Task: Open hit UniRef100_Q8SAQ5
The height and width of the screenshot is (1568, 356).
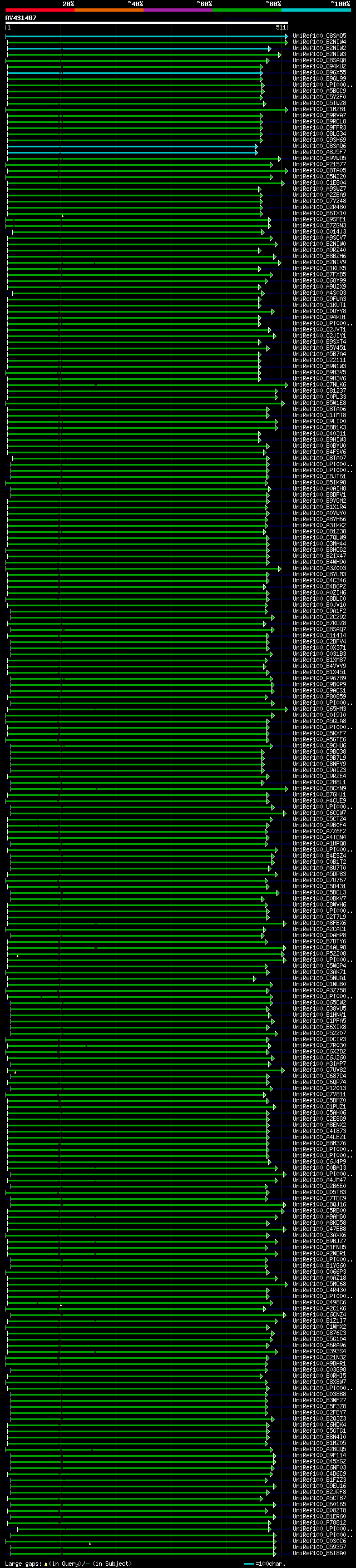Action: pyautogui.click(x=319, y=36)
